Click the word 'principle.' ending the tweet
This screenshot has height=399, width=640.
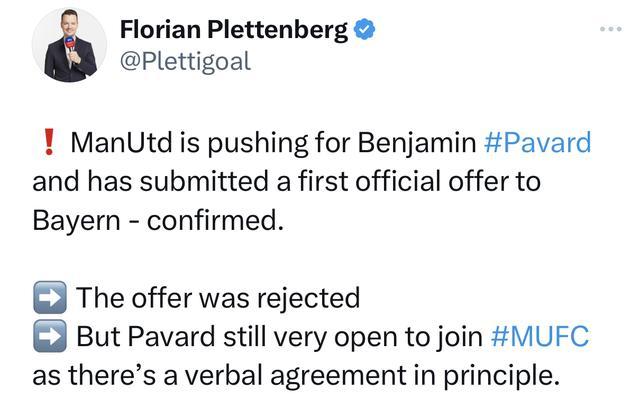(x=501, y=377)
